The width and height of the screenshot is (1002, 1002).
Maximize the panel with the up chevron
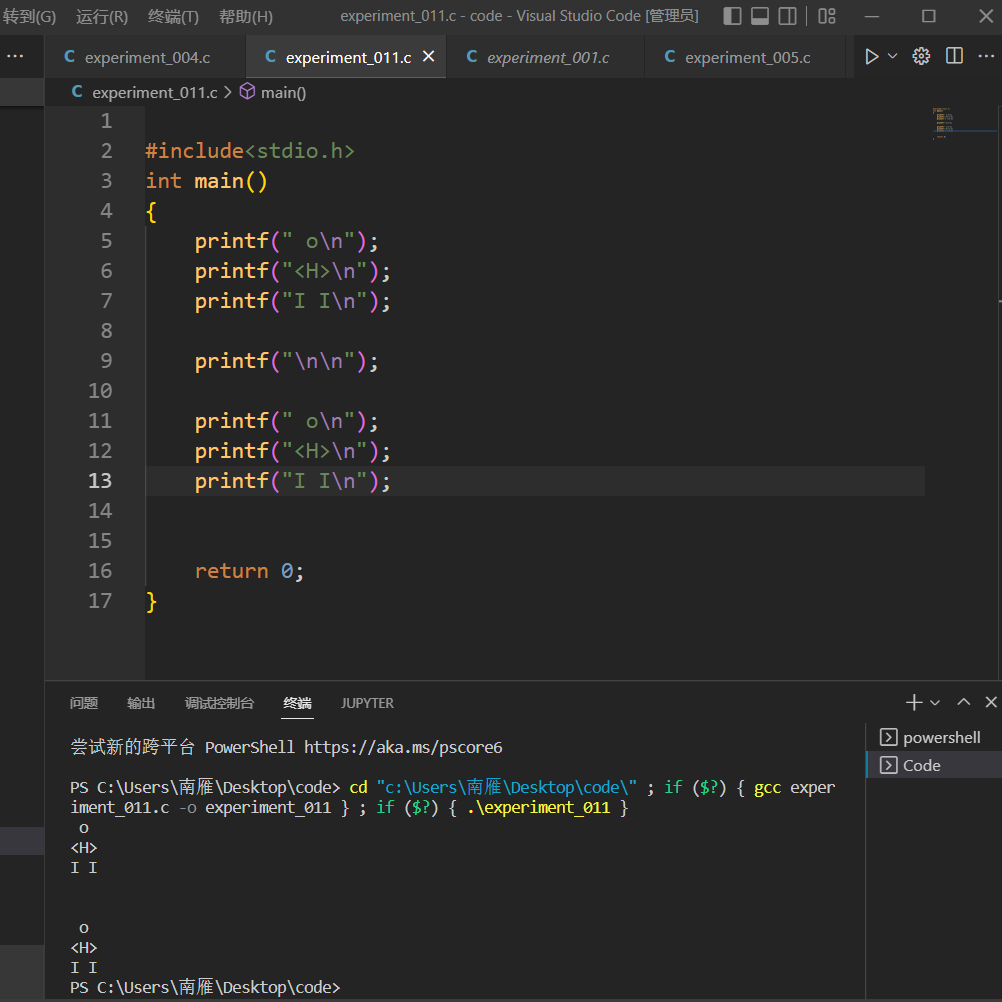coord(964,703)
